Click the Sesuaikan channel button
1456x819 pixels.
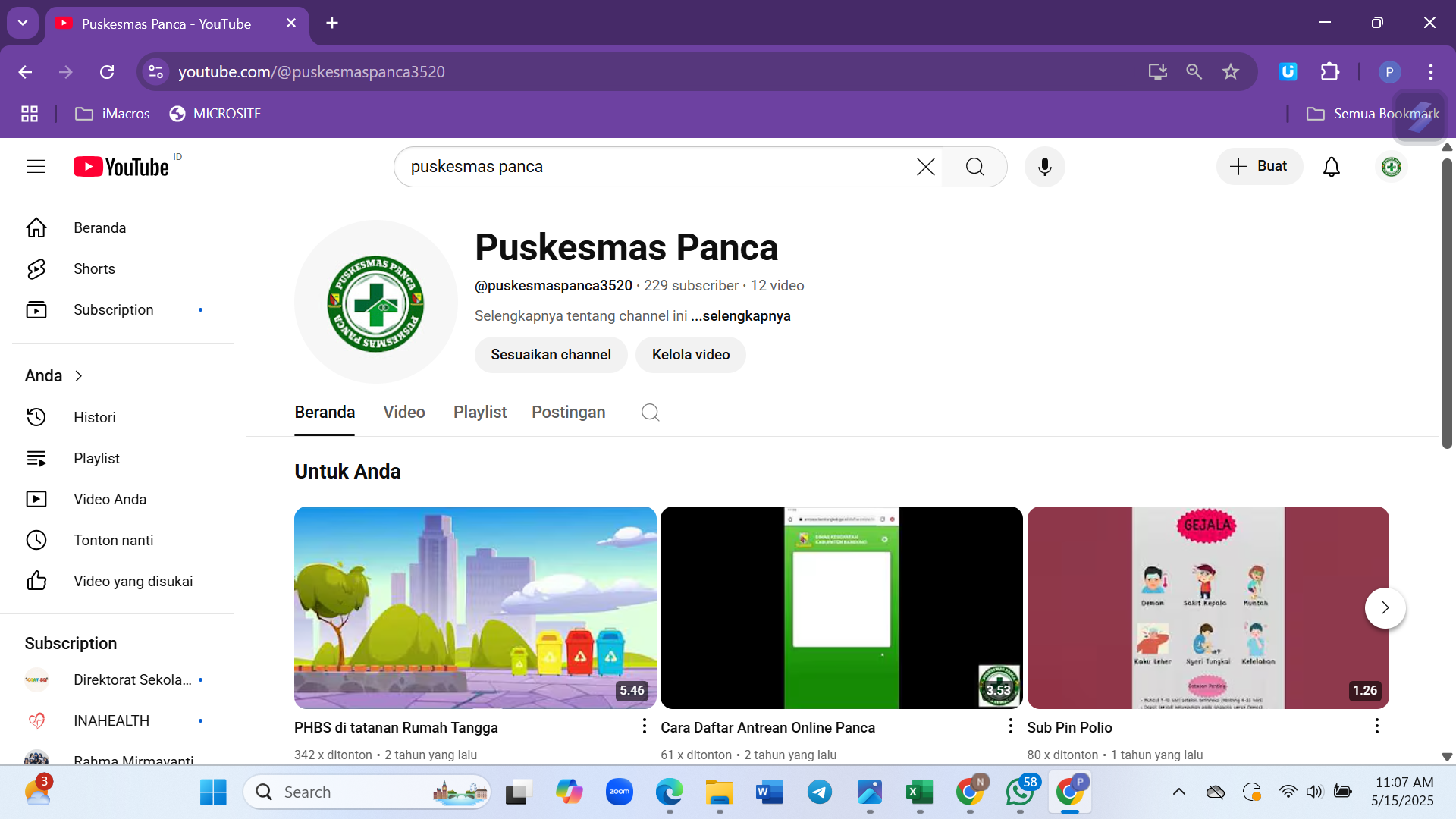point(551,354)
